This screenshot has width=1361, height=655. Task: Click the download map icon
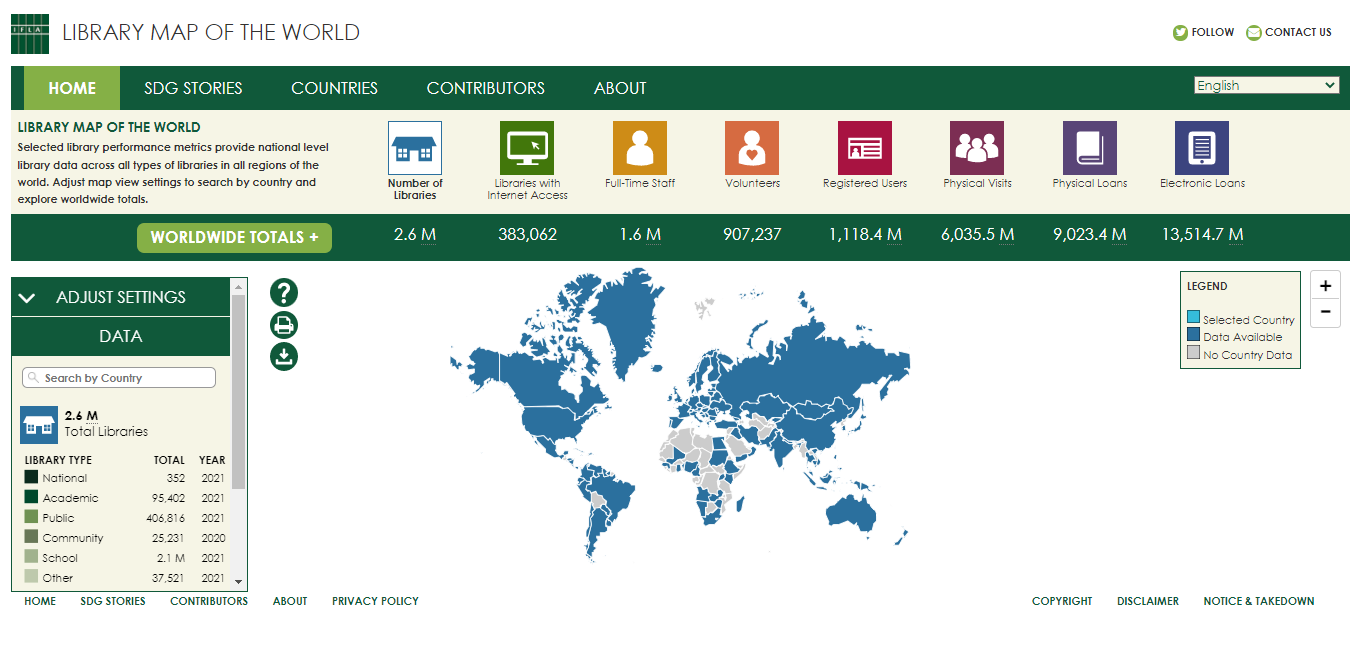pos(284,356)
